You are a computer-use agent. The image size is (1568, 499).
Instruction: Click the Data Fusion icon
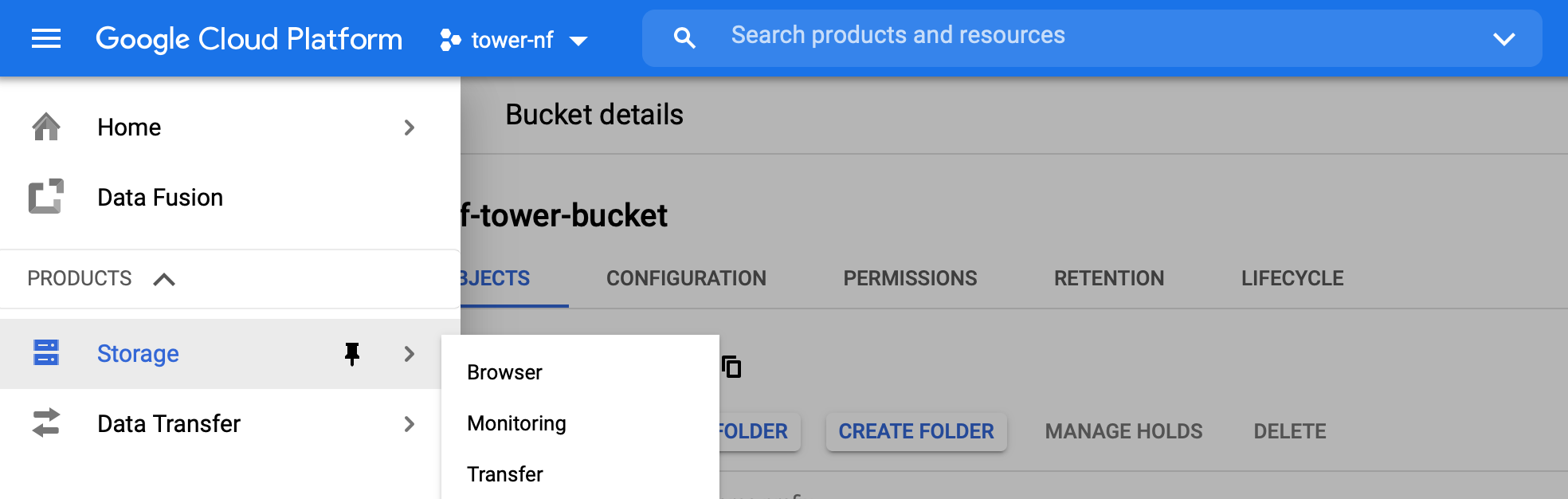[46, 197]
